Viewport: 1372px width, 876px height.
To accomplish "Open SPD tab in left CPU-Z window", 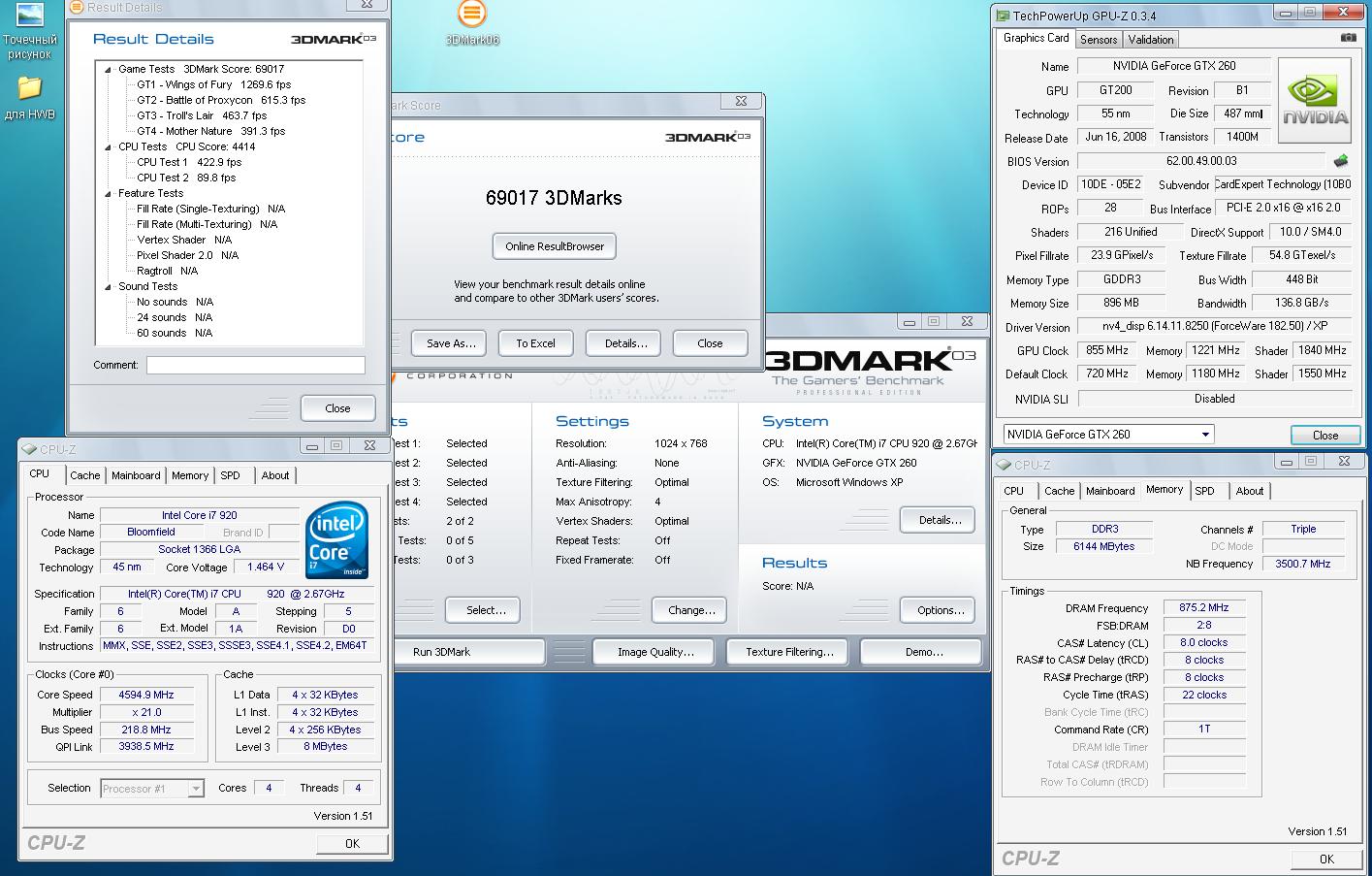I will coord(230,475).
